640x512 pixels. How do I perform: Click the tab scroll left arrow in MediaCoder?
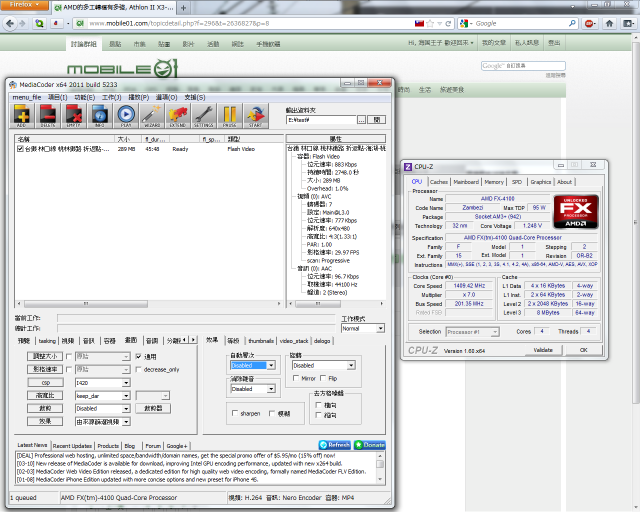pos(184,340)
